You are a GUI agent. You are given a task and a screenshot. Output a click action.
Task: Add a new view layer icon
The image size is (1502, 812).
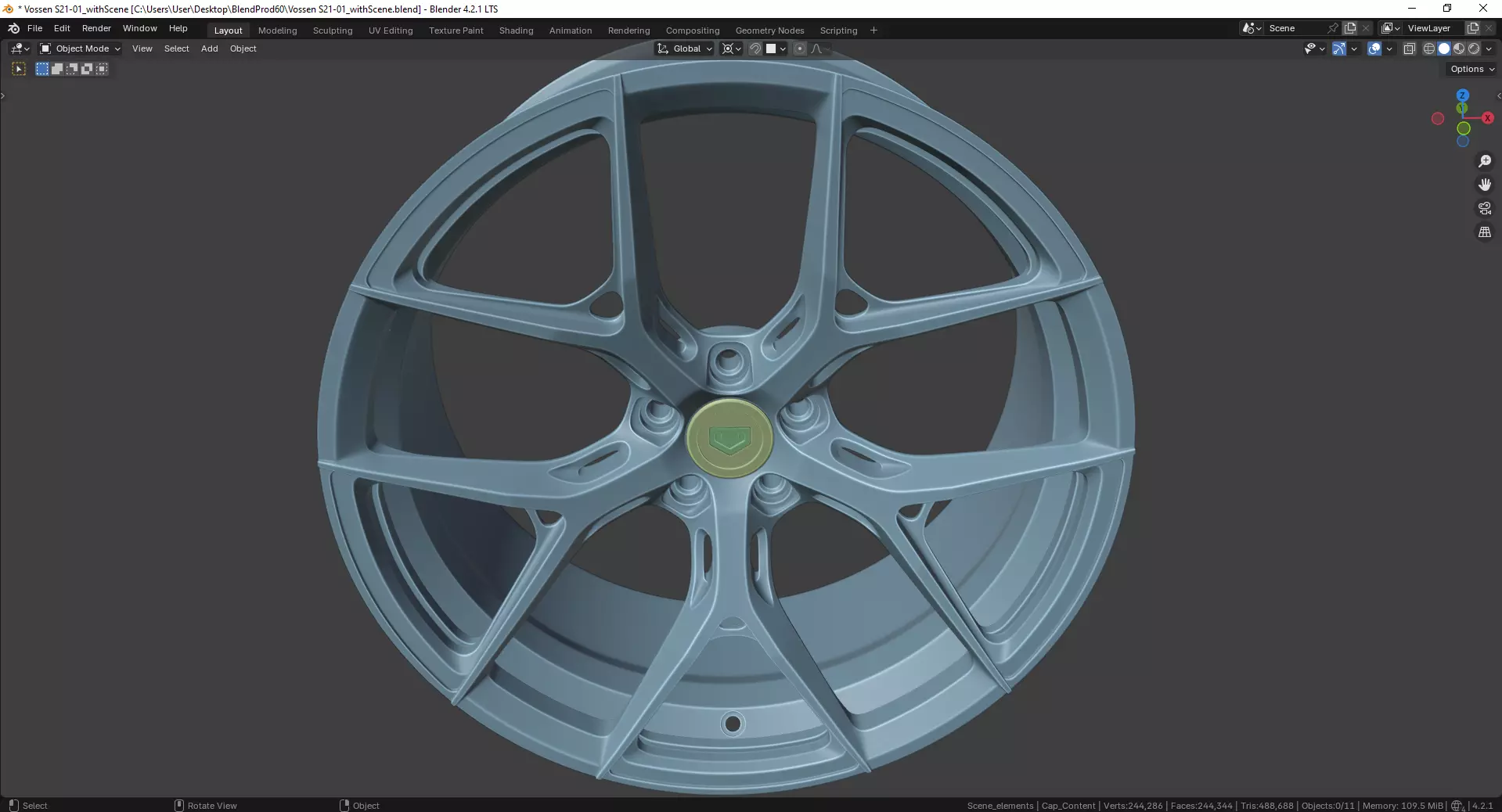pyautogui.click(x=1473, y=28)
